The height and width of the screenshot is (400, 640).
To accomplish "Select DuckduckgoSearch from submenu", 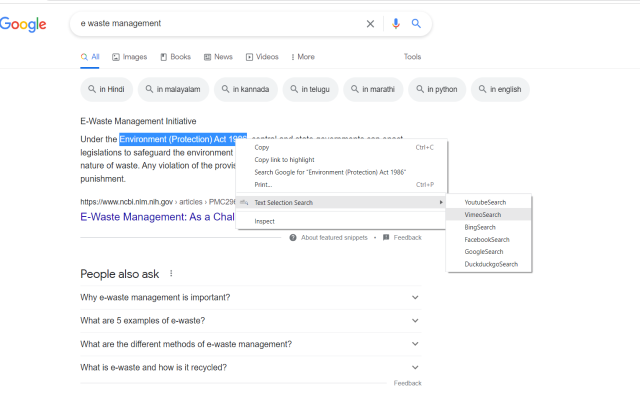I will point(489,264).
